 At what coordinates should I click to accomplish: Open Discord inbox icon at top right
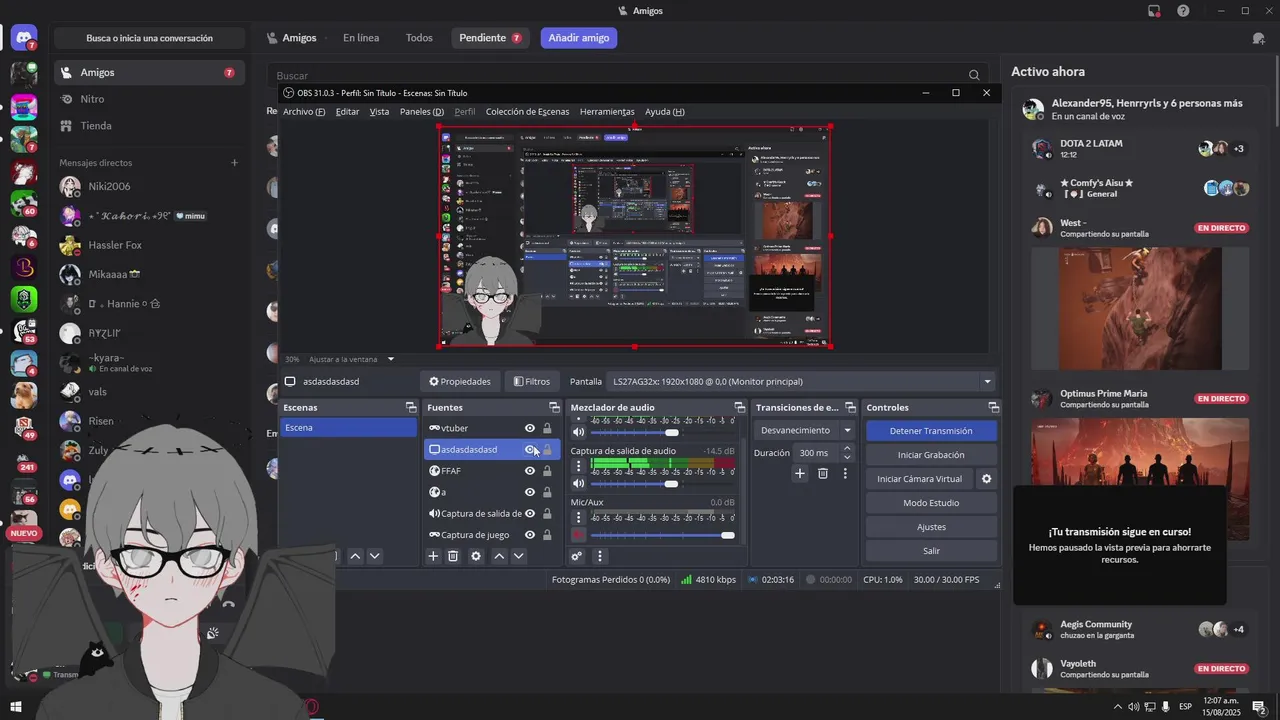(x=1154, y=11)
